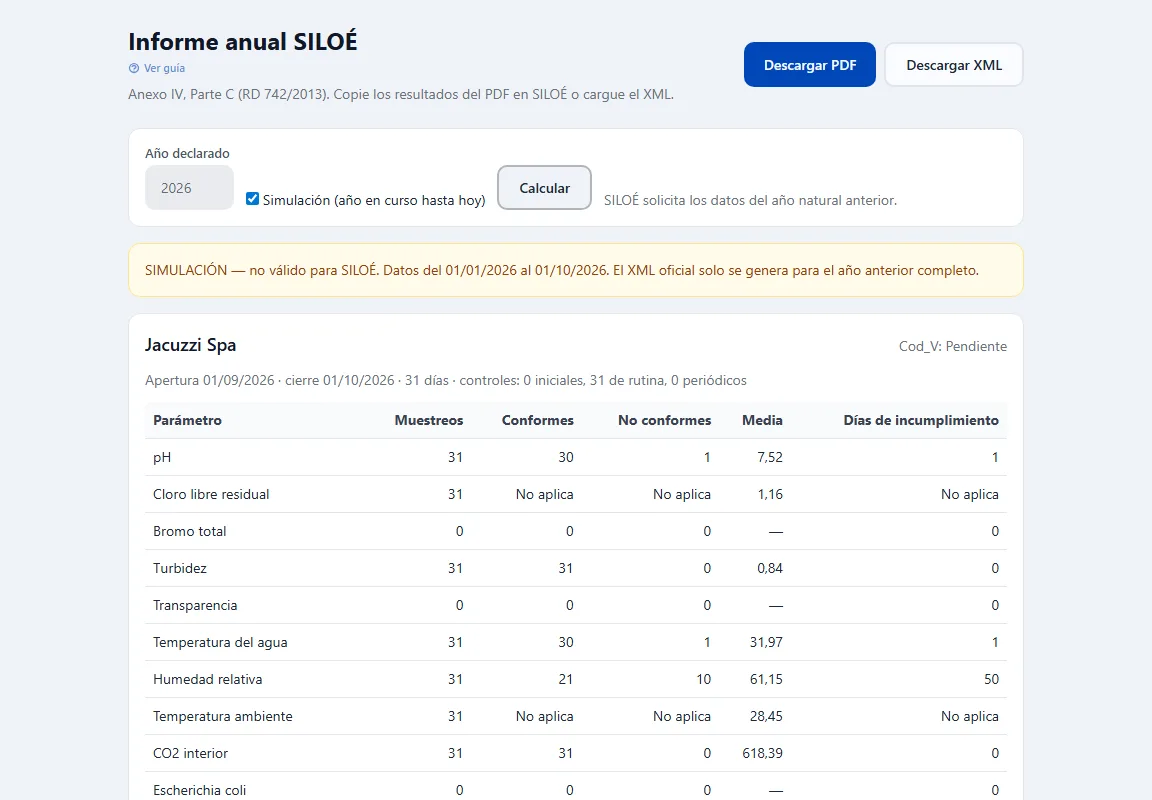Click the Transparencia row label
The height and width of the screenshot is (800, 1152).
195,605
